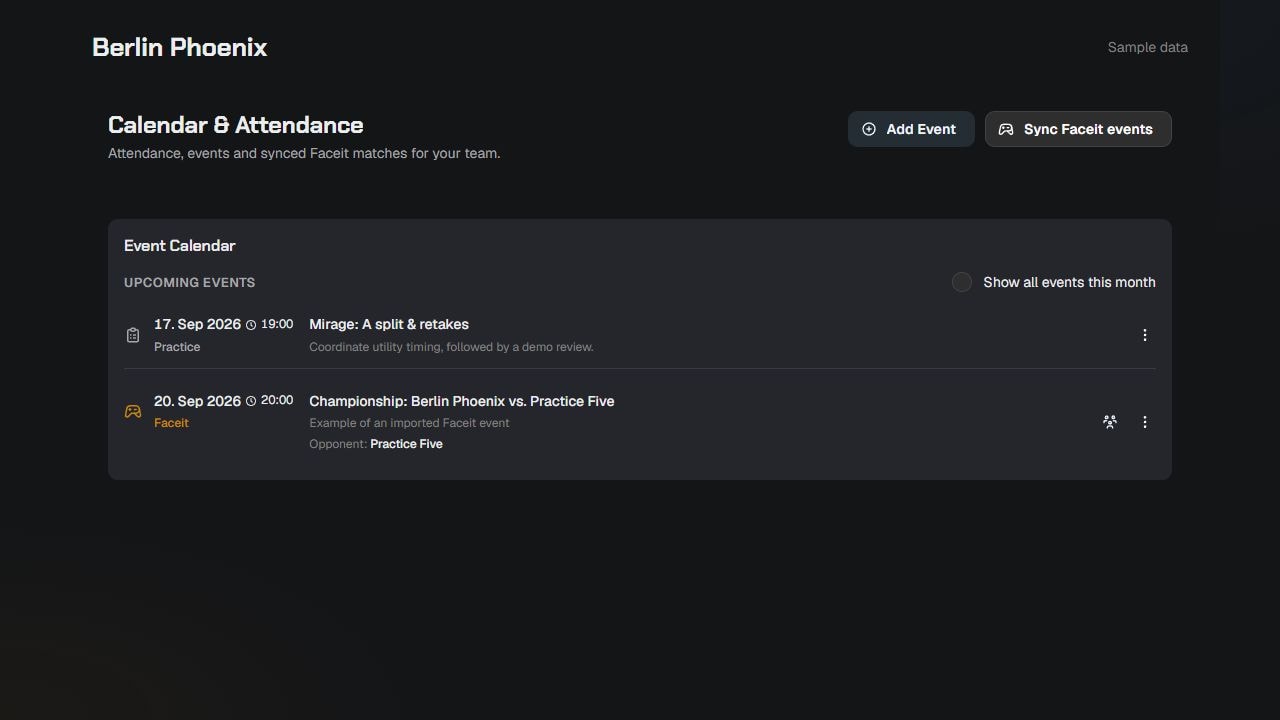Click the practice clipboard icon

tap(133, 335)
